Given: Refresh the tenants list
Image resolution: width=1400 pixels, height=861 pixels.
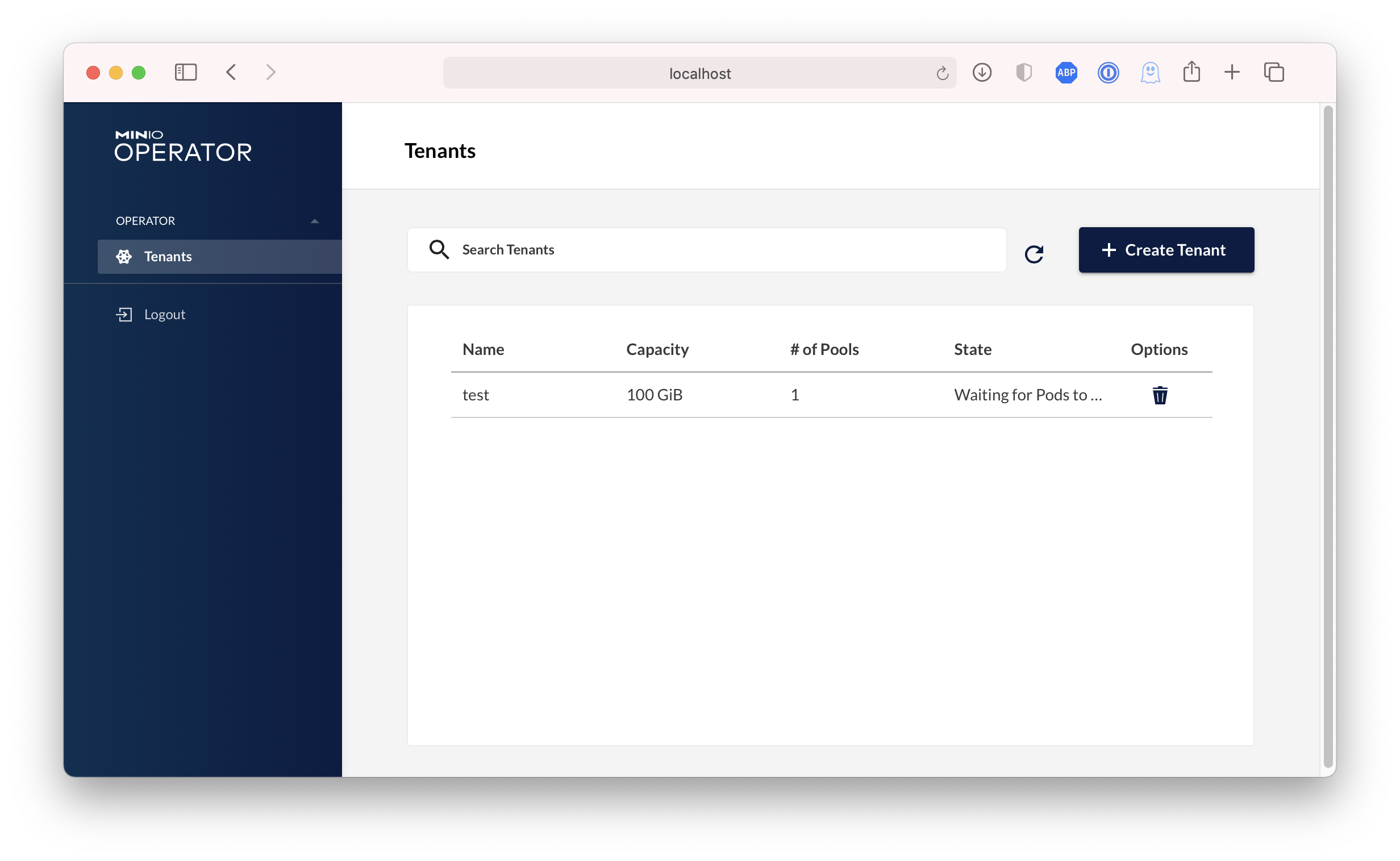Looking at the screenshot, I should click(1034, 253).
